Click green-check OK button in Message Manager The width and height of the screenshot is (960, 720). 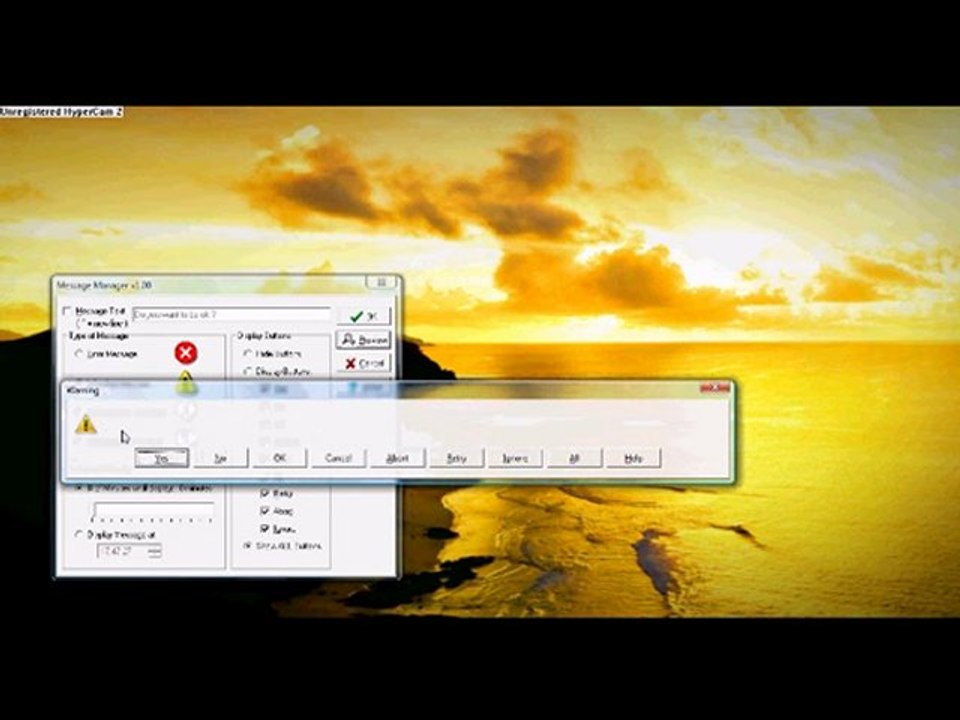(364, 316)
